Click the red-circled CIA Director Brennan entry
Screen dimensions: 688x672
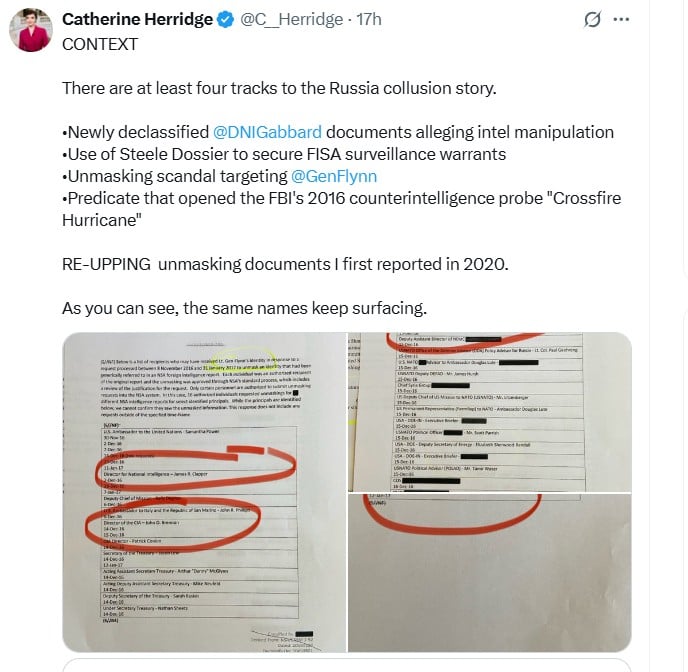pos(141,523)
